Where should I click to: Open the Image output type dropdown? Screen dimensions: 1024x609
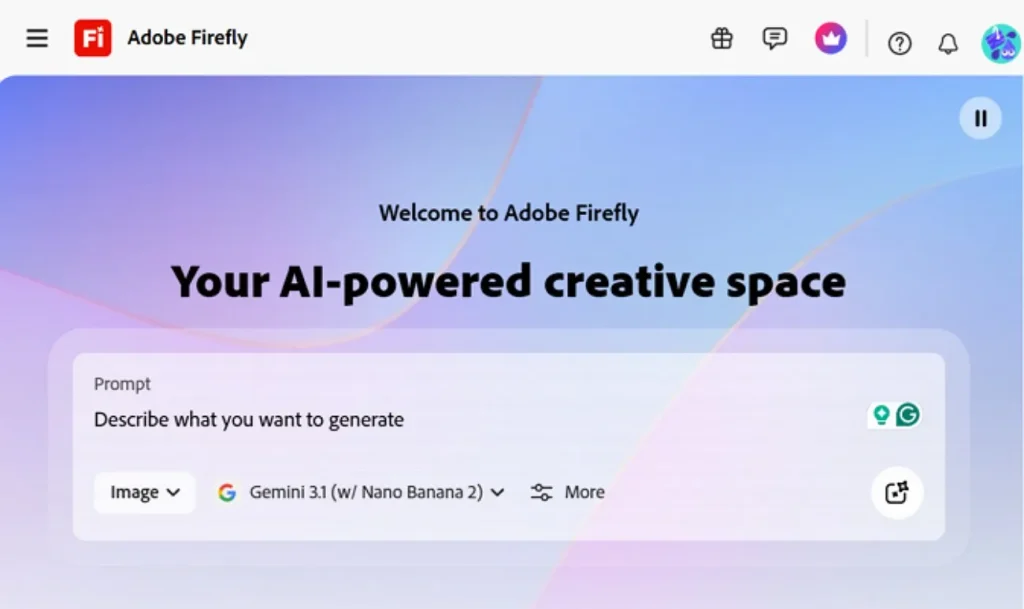(x=143, y=492)
